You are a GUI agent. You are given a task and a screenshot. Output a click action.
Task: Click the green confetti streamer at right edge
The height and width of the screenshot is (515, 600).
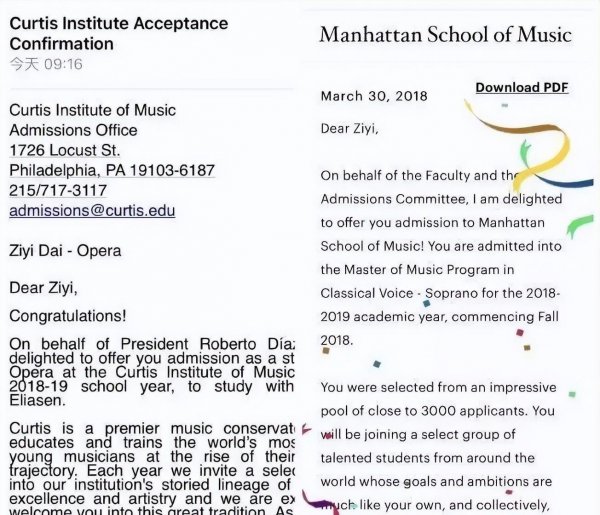[579, 227]
